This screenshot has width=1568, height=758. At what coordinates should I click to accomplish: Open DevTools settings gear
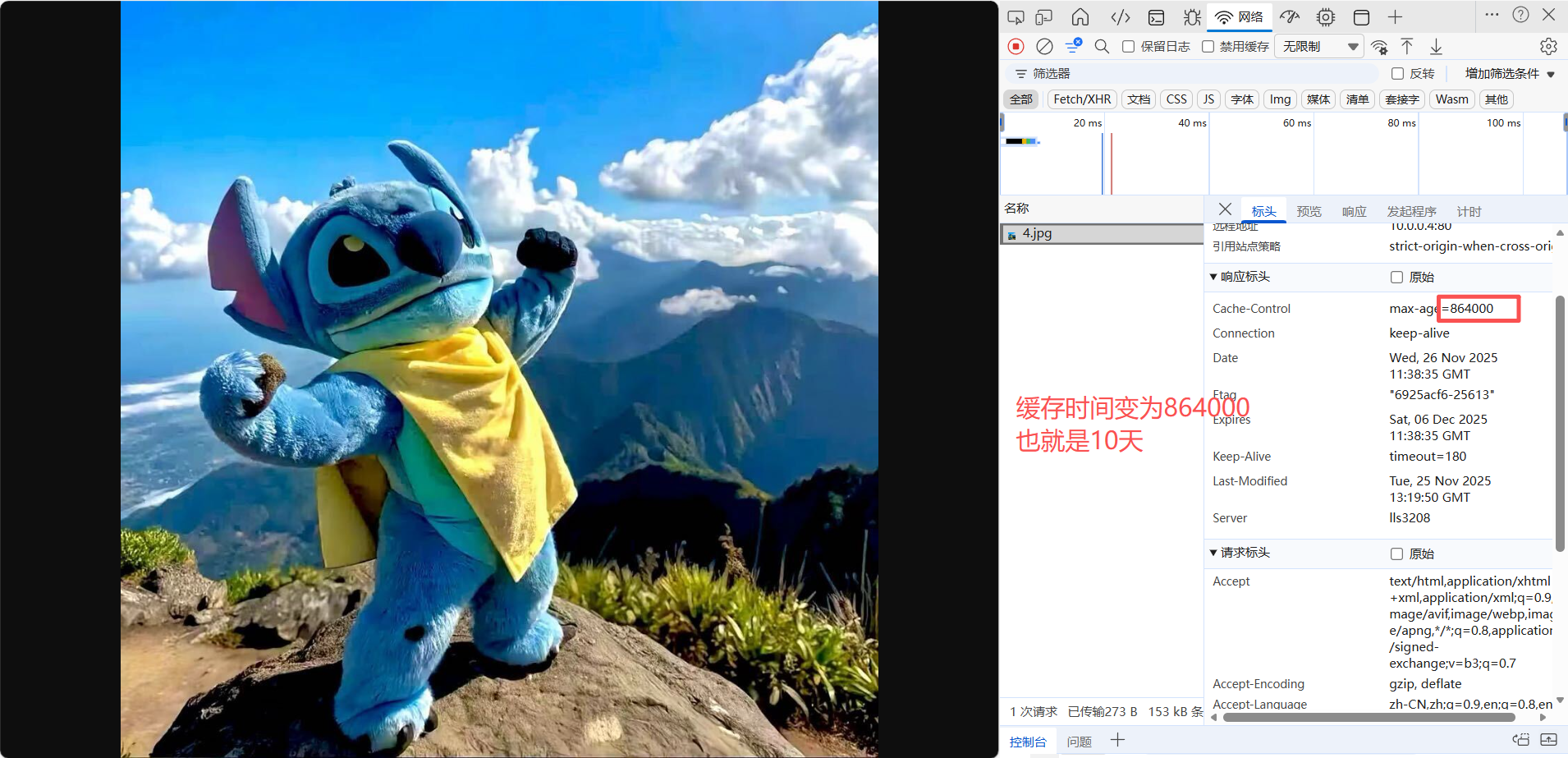pyautogui.click(x=1548, y=46)
